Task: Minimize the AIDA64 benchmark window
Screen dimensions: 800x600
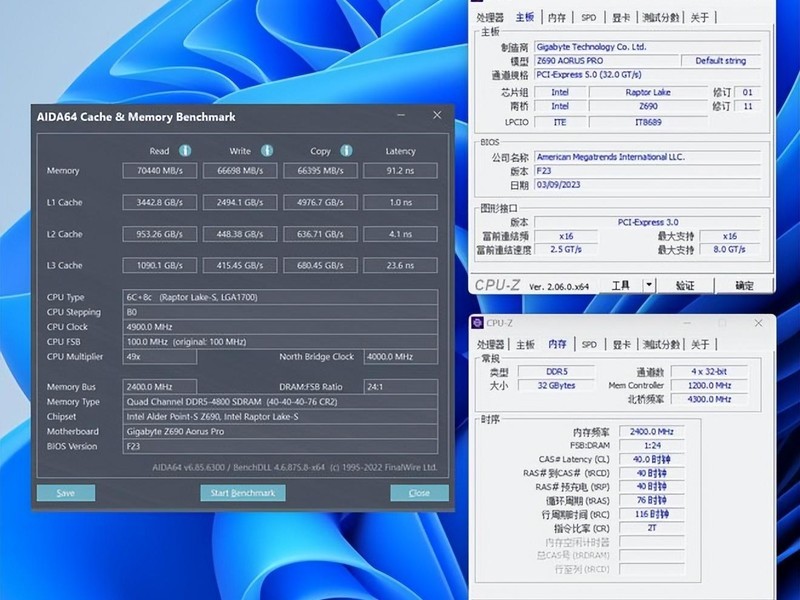Action: pos(401,116)
